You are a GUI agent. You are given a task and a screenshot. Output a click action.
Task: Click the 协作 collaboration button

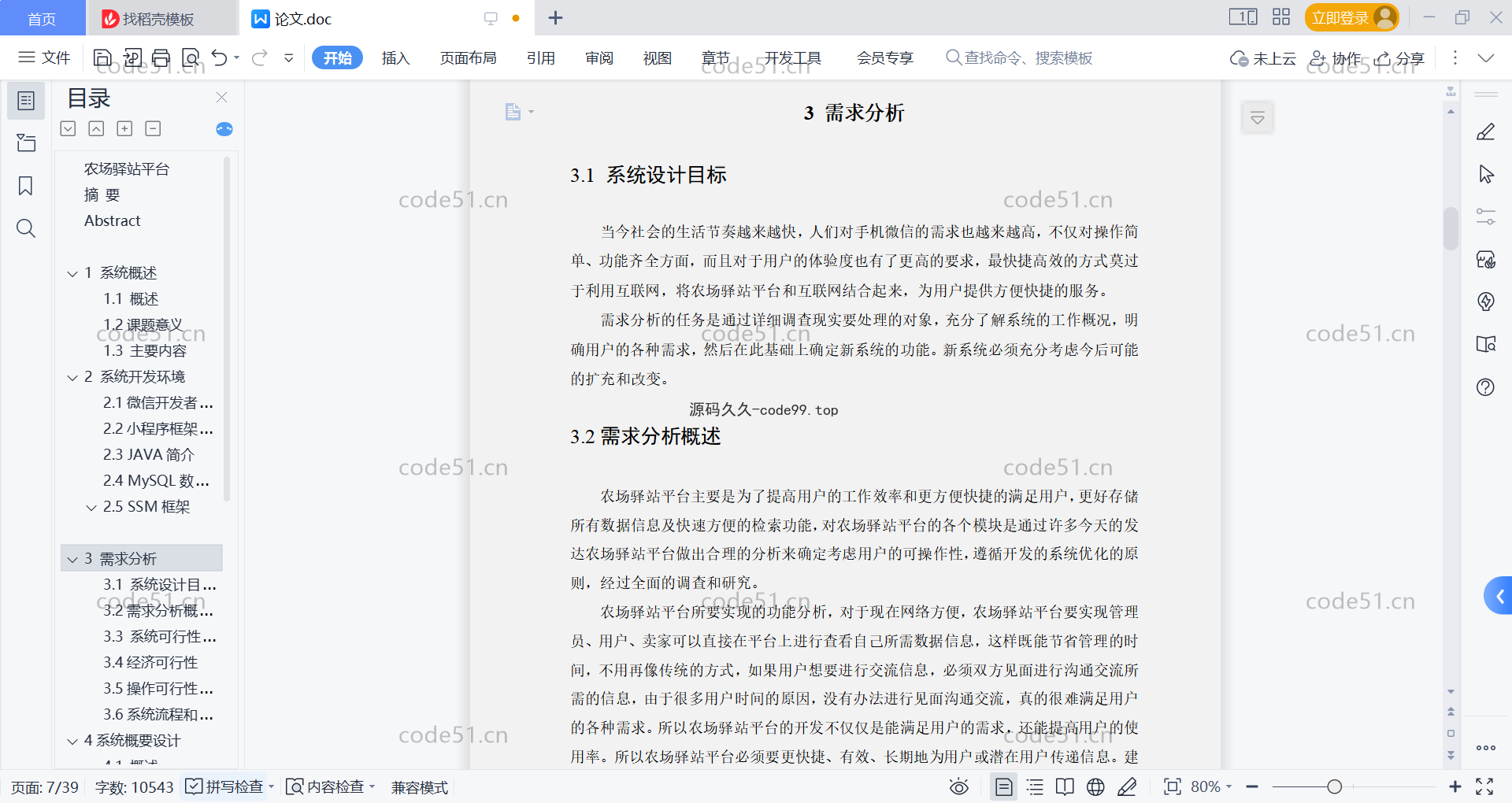pos(1335,58)
